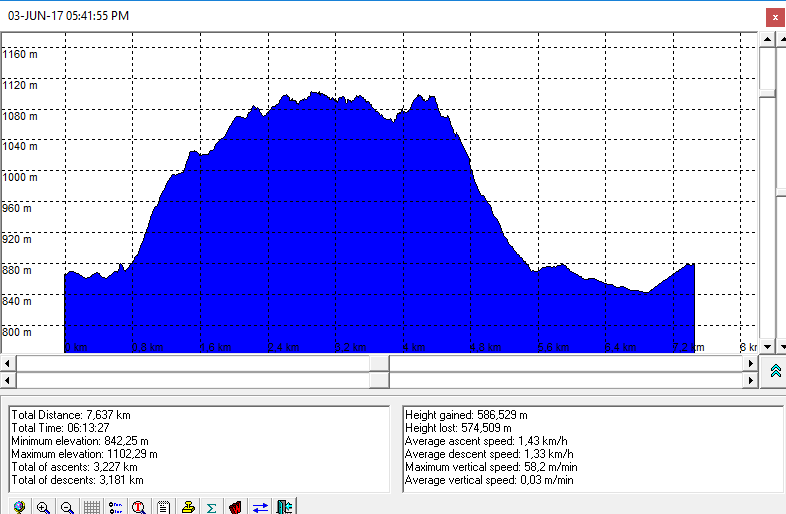Click the sigma summary icon
This screenshot has width=786, height=514.
click(x=211, y=507)
